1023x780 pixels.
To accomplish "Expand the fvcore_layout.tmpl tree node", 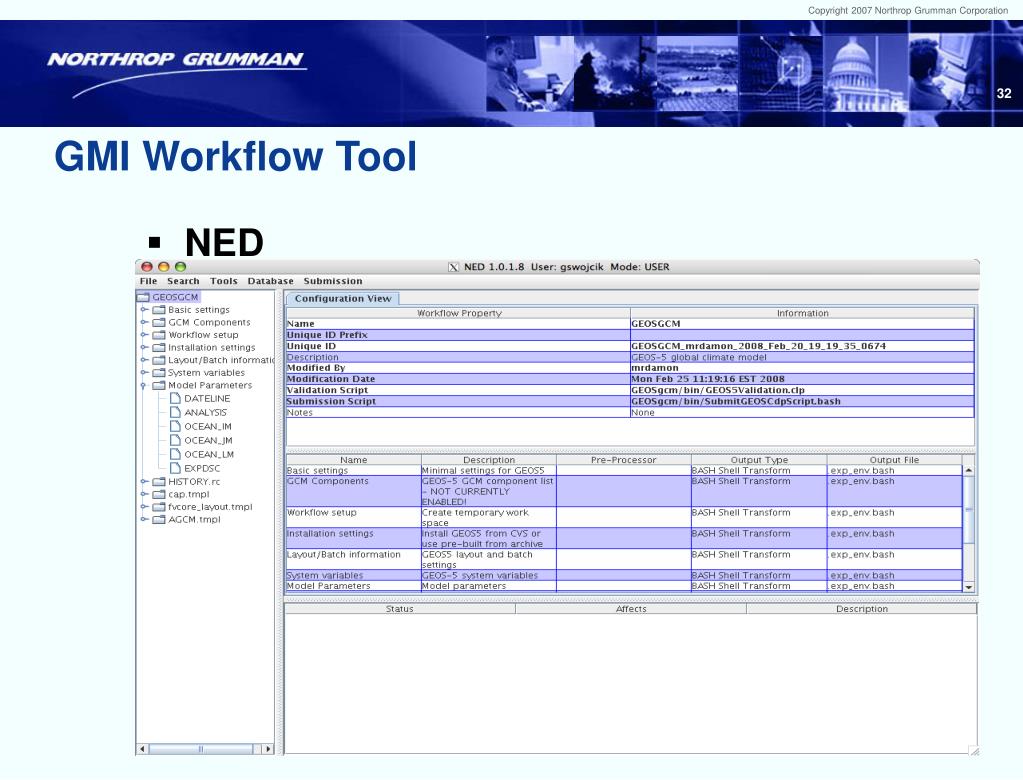I will [144, 507].
